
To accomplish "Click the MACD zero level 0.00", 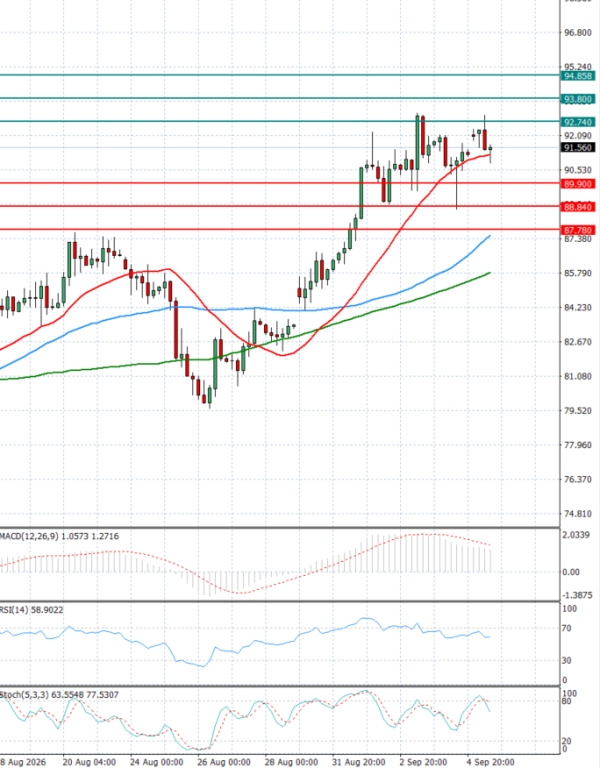I will click(571, 572).
